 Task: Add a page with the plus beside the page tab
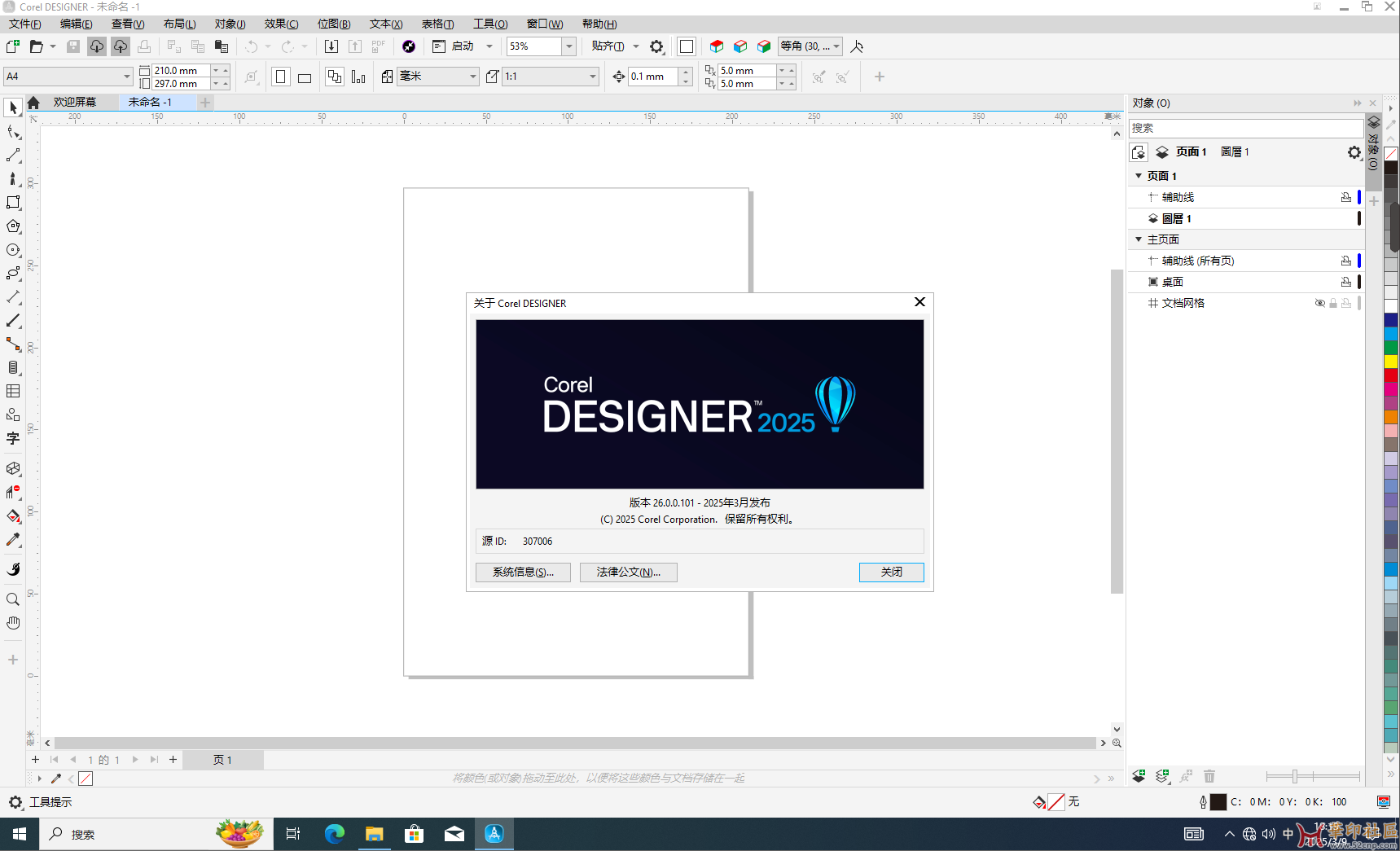tap(173, 760)
